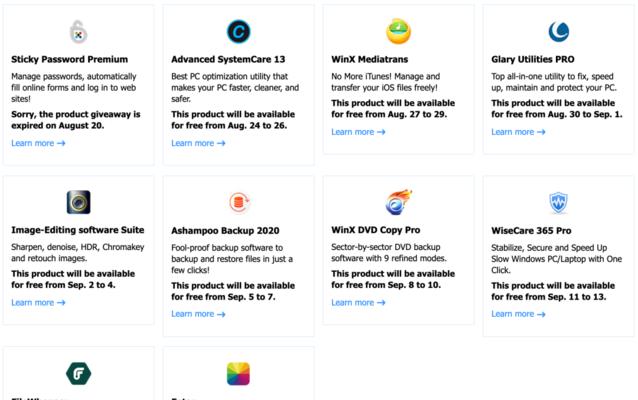Click the Image-Editing software Suite lens icon
This screenshot has height=400, width=638.
(x=79, y=202)
